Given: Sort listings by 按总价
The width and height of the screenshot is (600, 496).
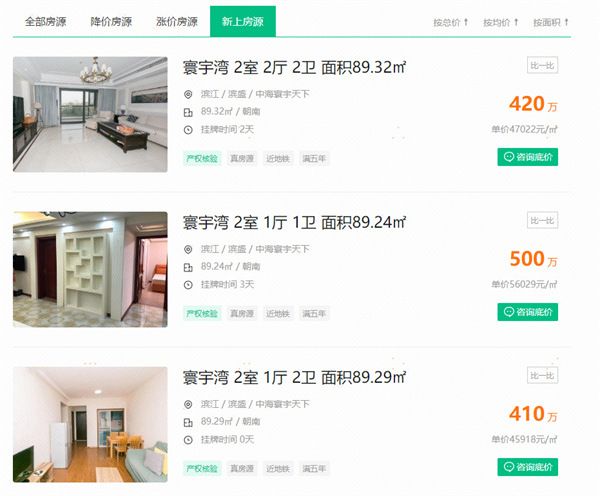Looking at the screenshot, I should (451, 22).
